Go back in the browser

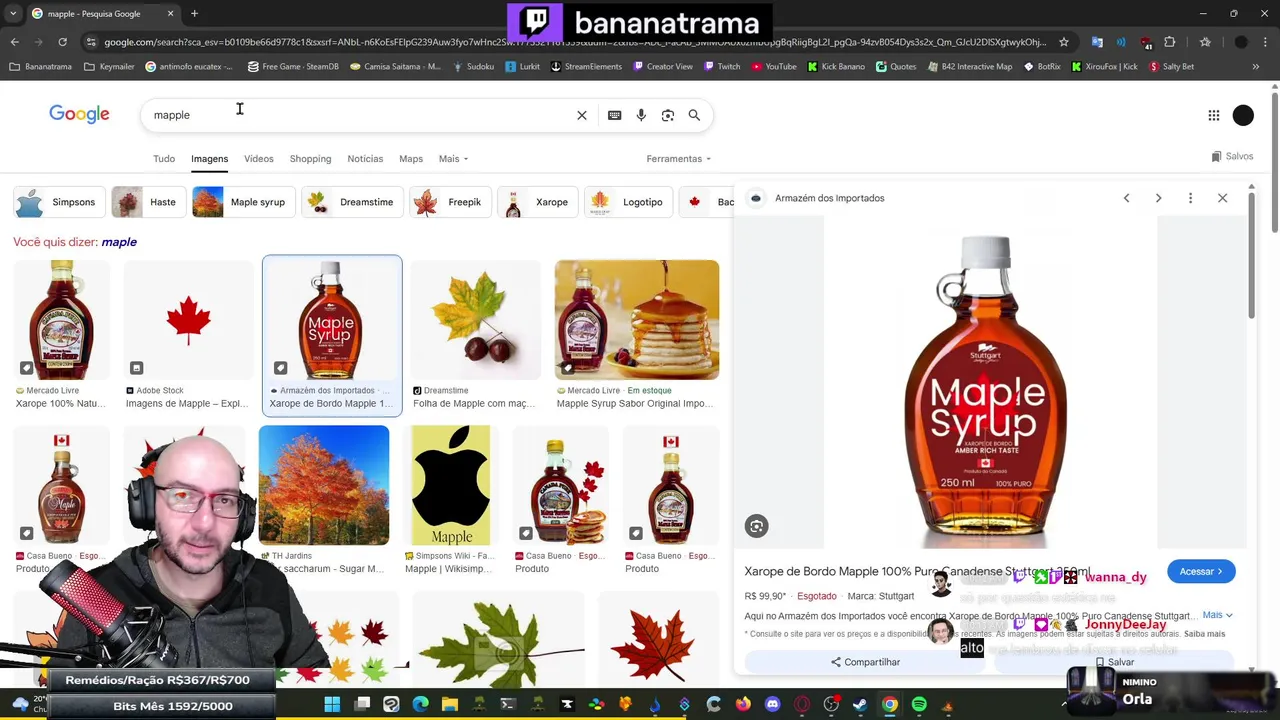(14, 42)
